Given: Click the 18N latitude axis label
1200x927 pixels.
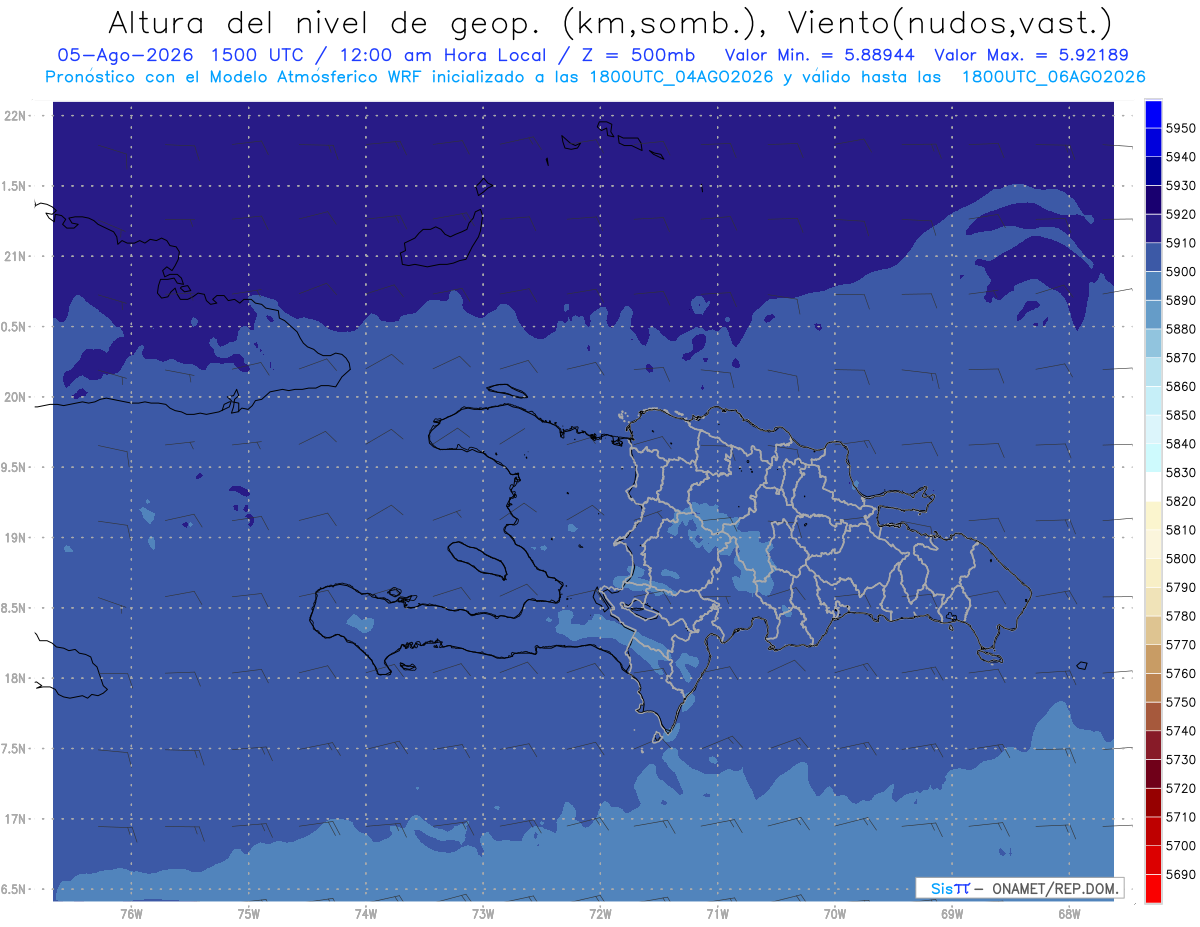Looking at the screenshot, I should point(16,679).
